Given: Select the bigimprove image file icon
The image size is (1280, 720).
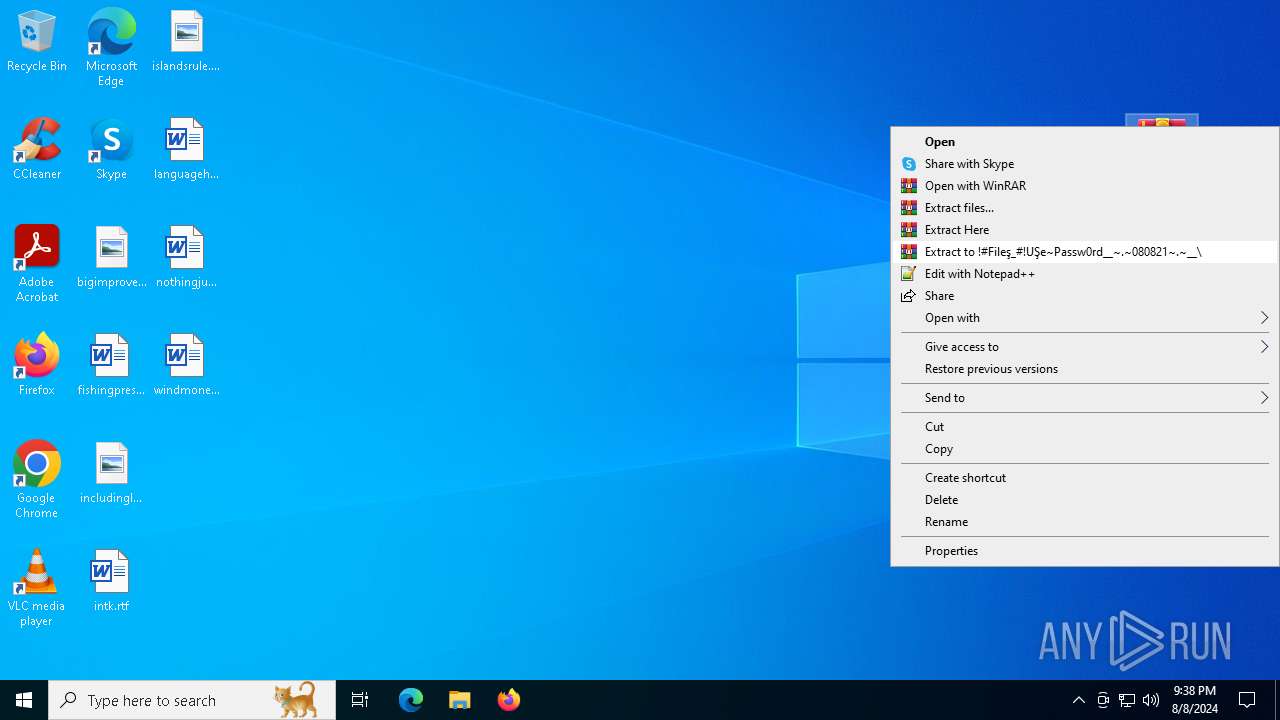Looking at the screenshot, I should 111,257.
